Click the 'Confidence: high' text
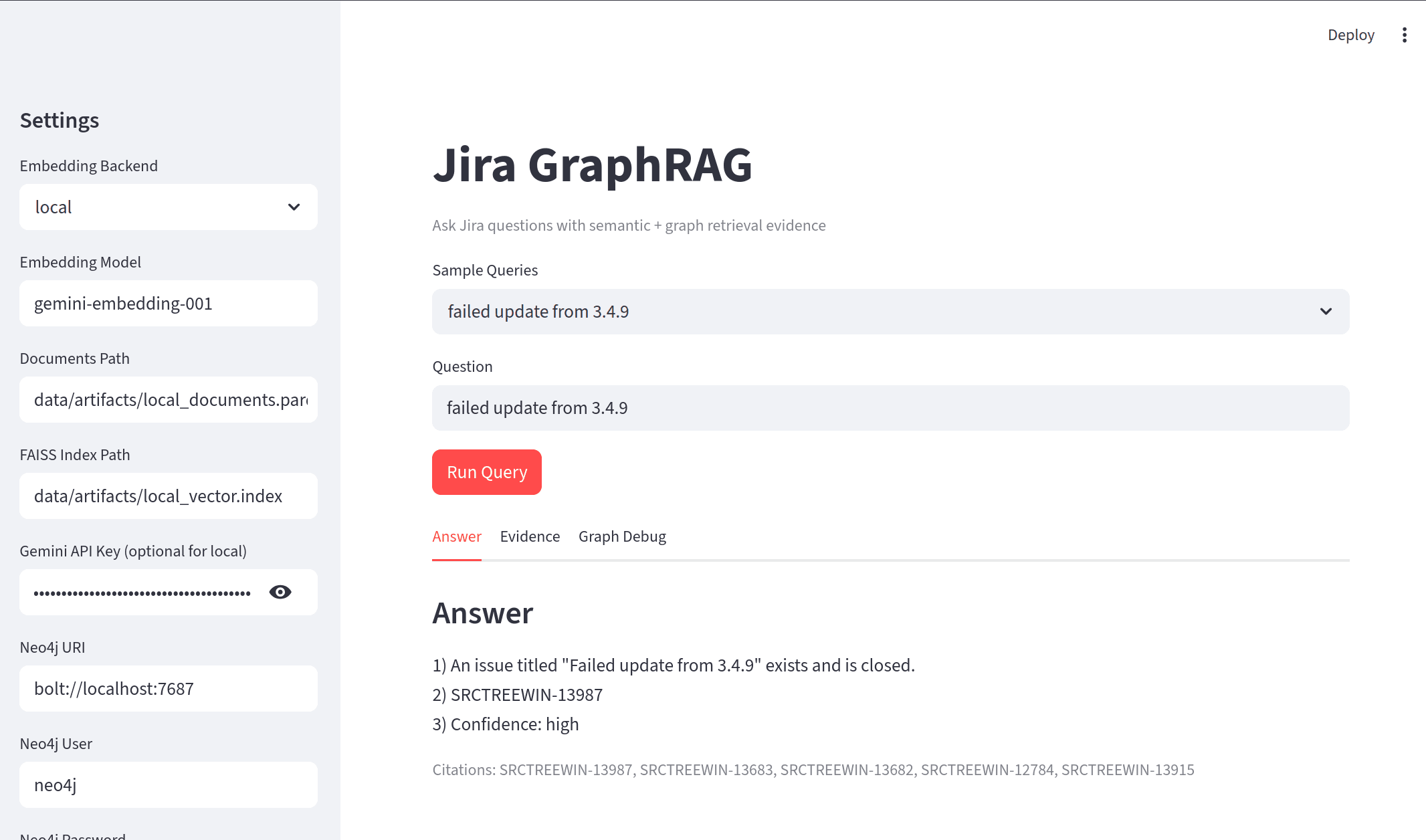This screenshot has height=840, width=1426. point(506,724)
